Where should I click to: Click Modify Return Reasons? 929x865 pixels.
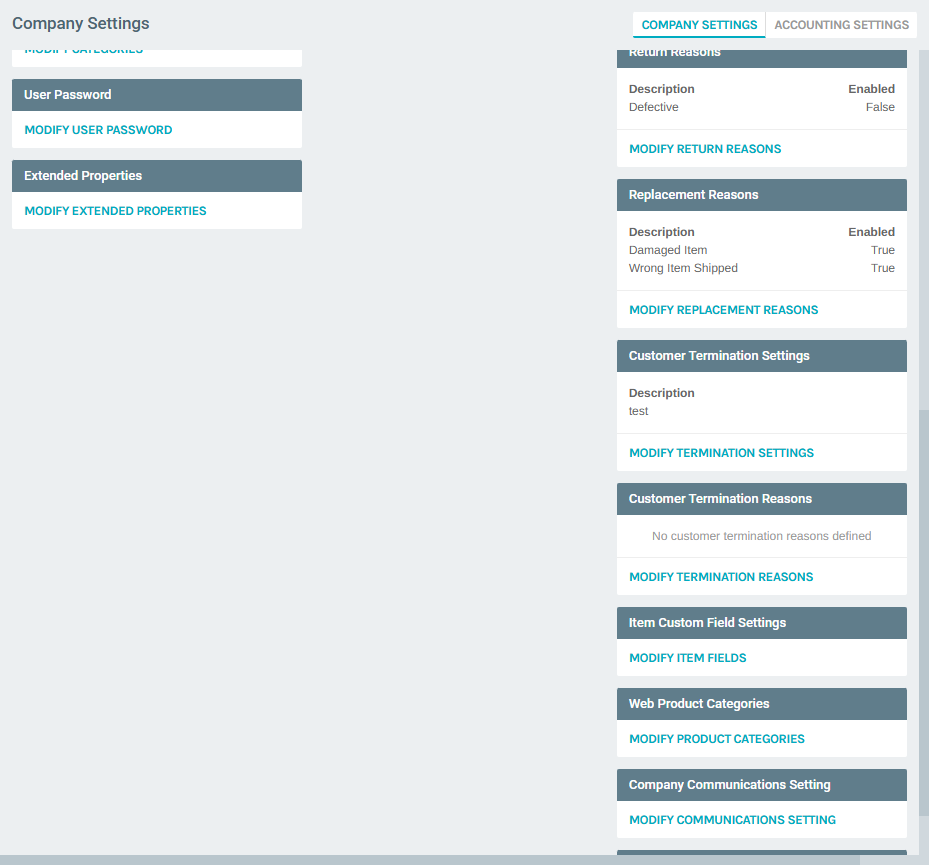tap(705, 148)
